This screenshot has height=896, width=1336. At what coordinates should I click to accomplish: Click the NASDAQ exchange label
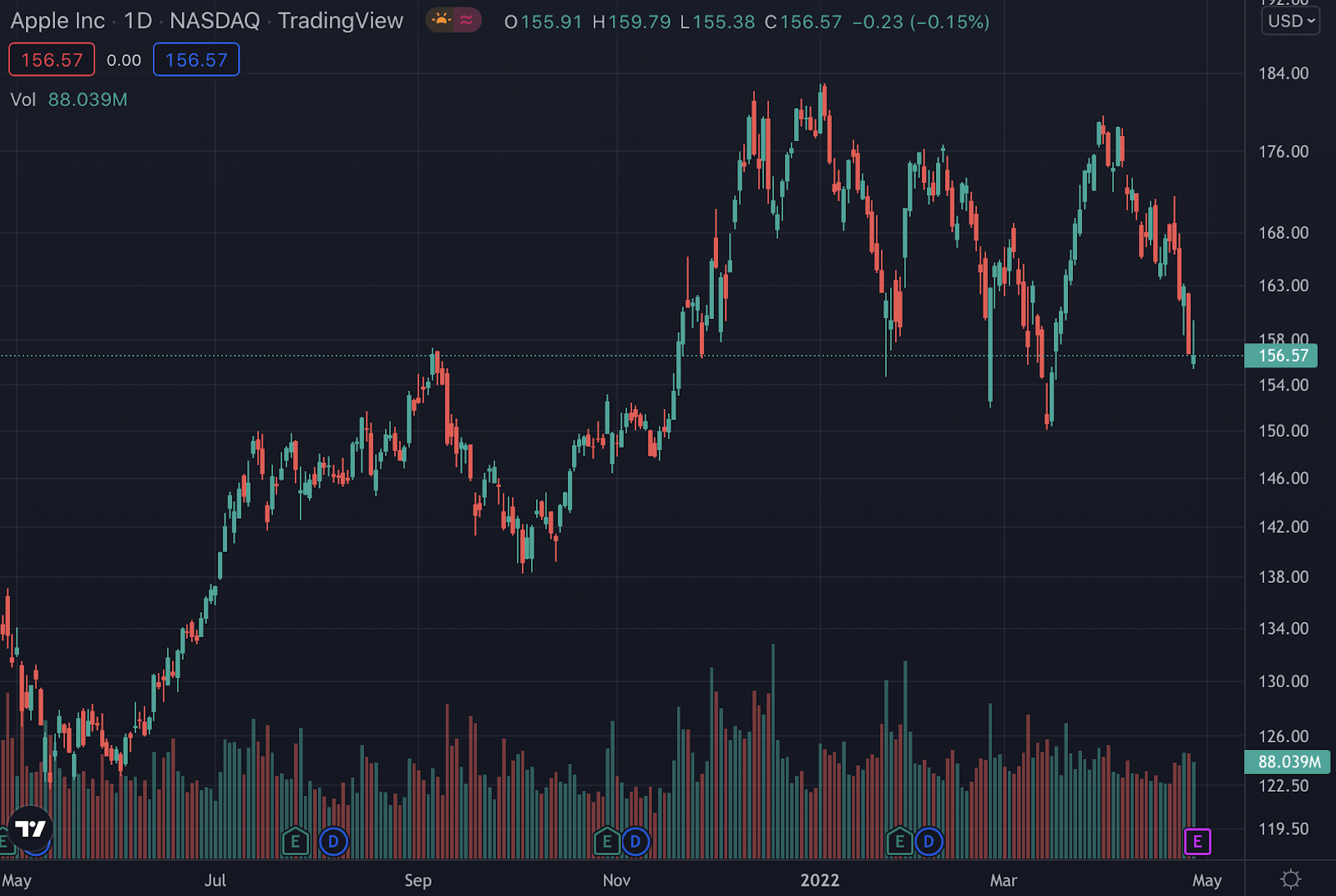point(215,21)
